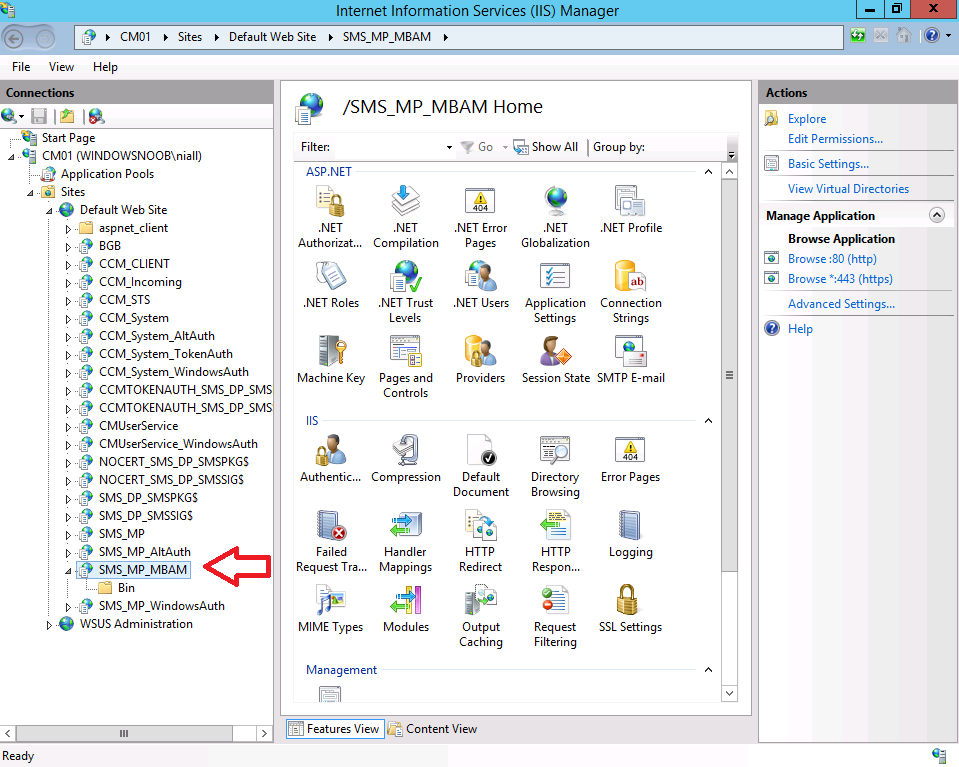Image resolution: width=959 pixels, height=767 pixels.
Task: Select the Bin folder under SMS_MP_MBAM
Action: click(126, 588)
